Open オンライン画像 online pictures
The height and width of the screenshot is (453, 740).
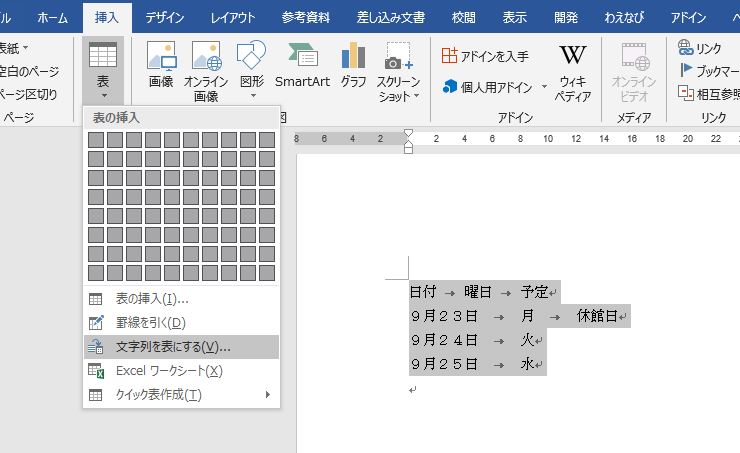tap(206, 72)
